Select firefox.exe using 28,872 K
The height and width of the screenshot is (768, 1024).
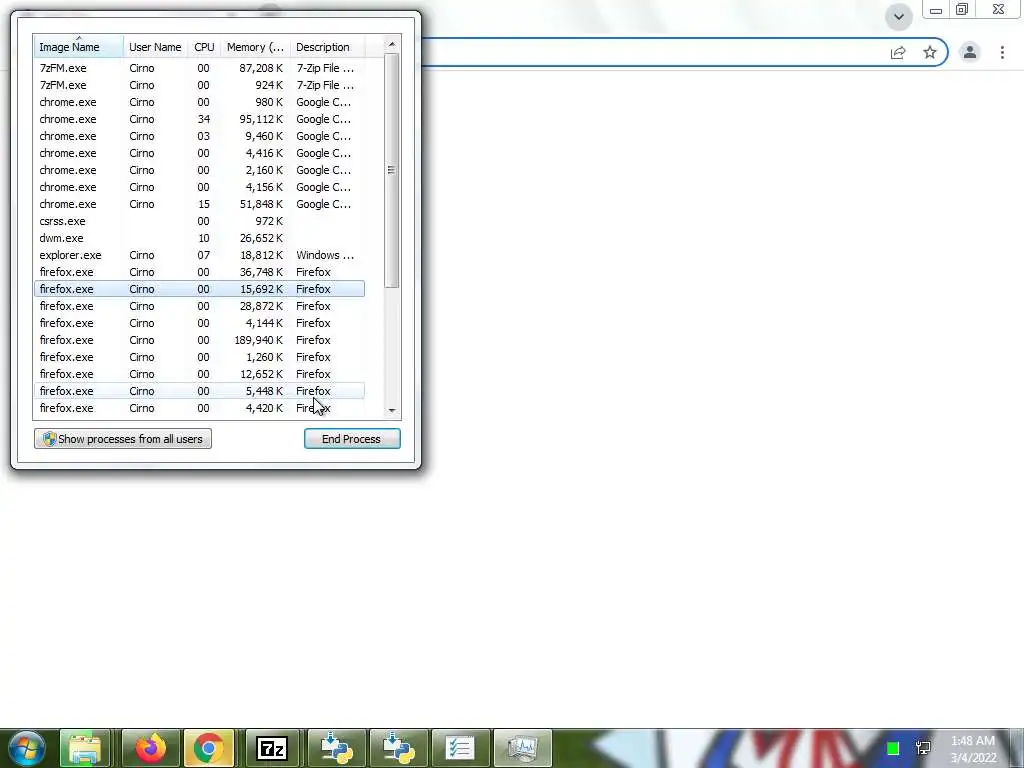199,306
